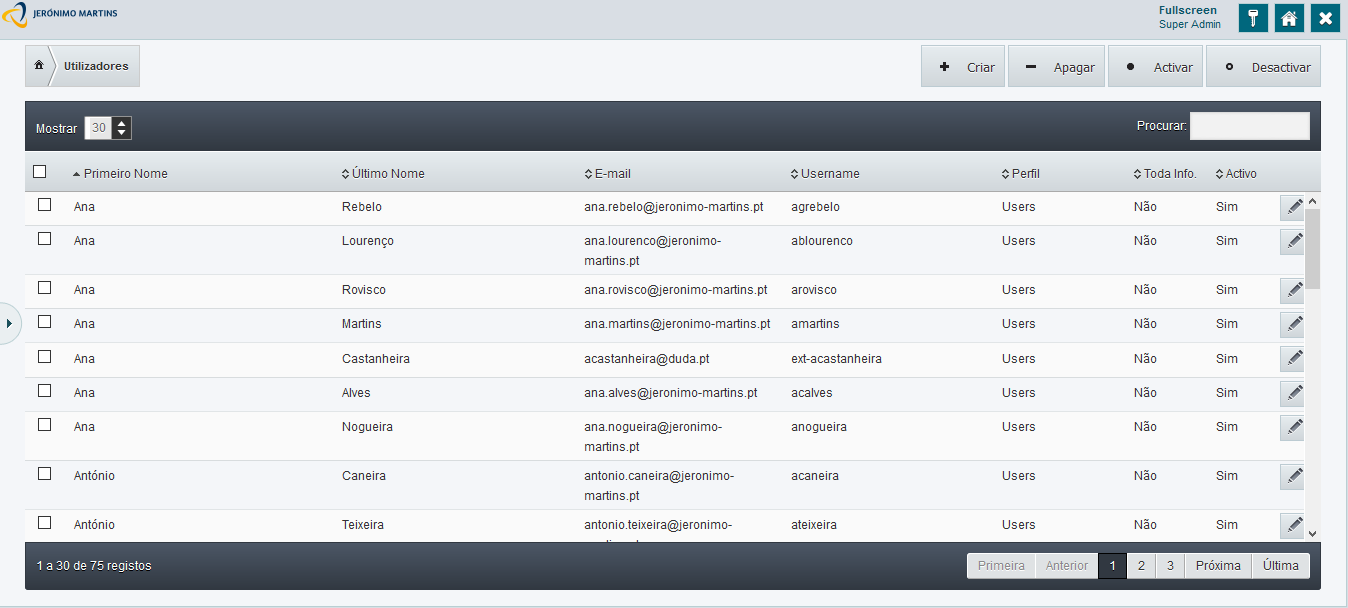Click the Jerónimo Martins logo

click(60, 14)
